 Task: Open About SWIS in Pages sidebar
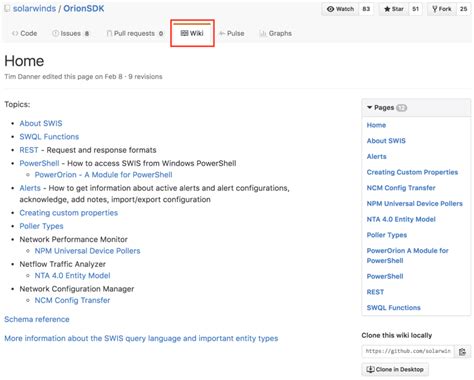point(386,141)
